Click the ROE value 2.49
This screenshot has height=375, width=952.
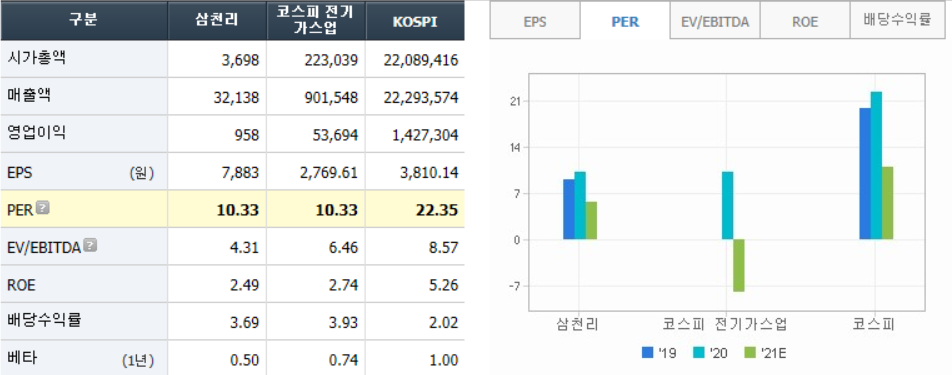point(245,286)
